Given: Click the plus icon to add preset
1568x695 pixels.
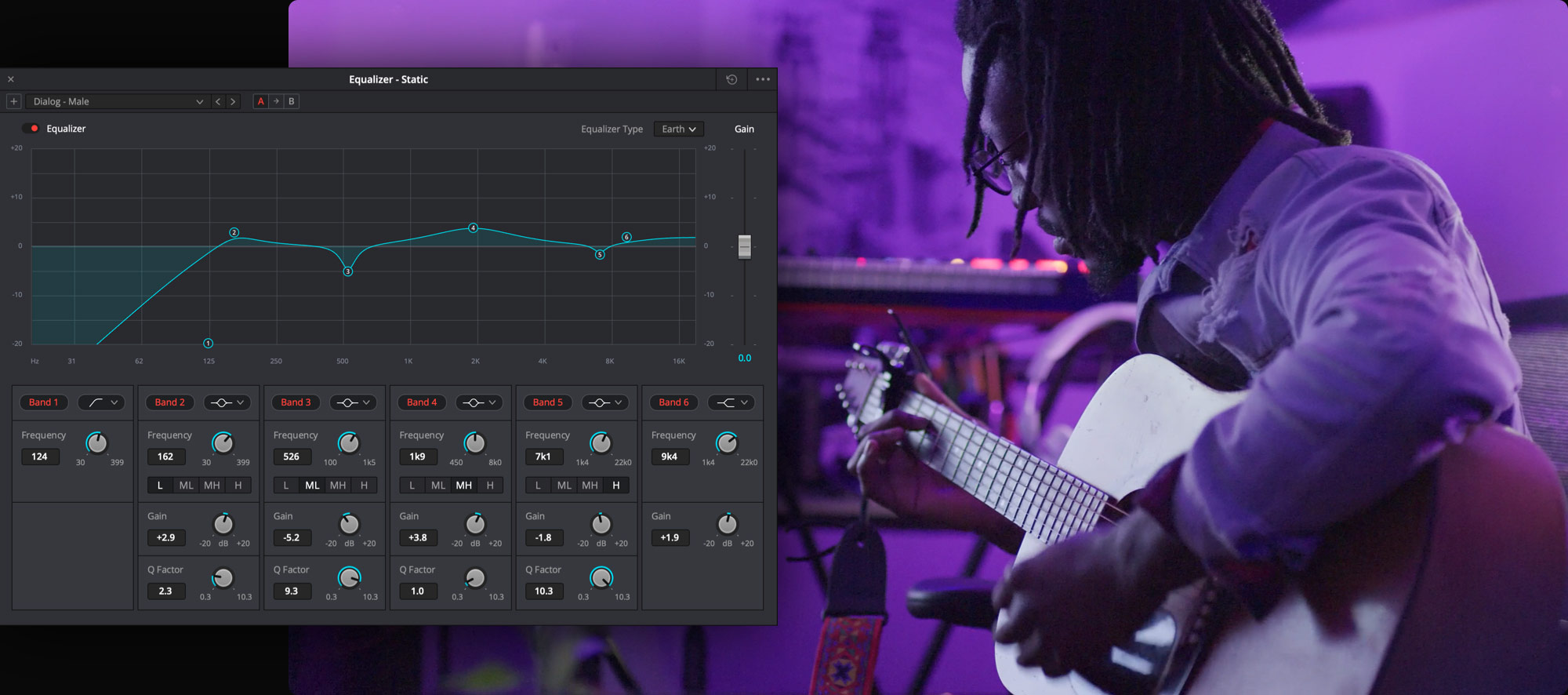Looking at the screenshot, I should click(x=13, y=101).
